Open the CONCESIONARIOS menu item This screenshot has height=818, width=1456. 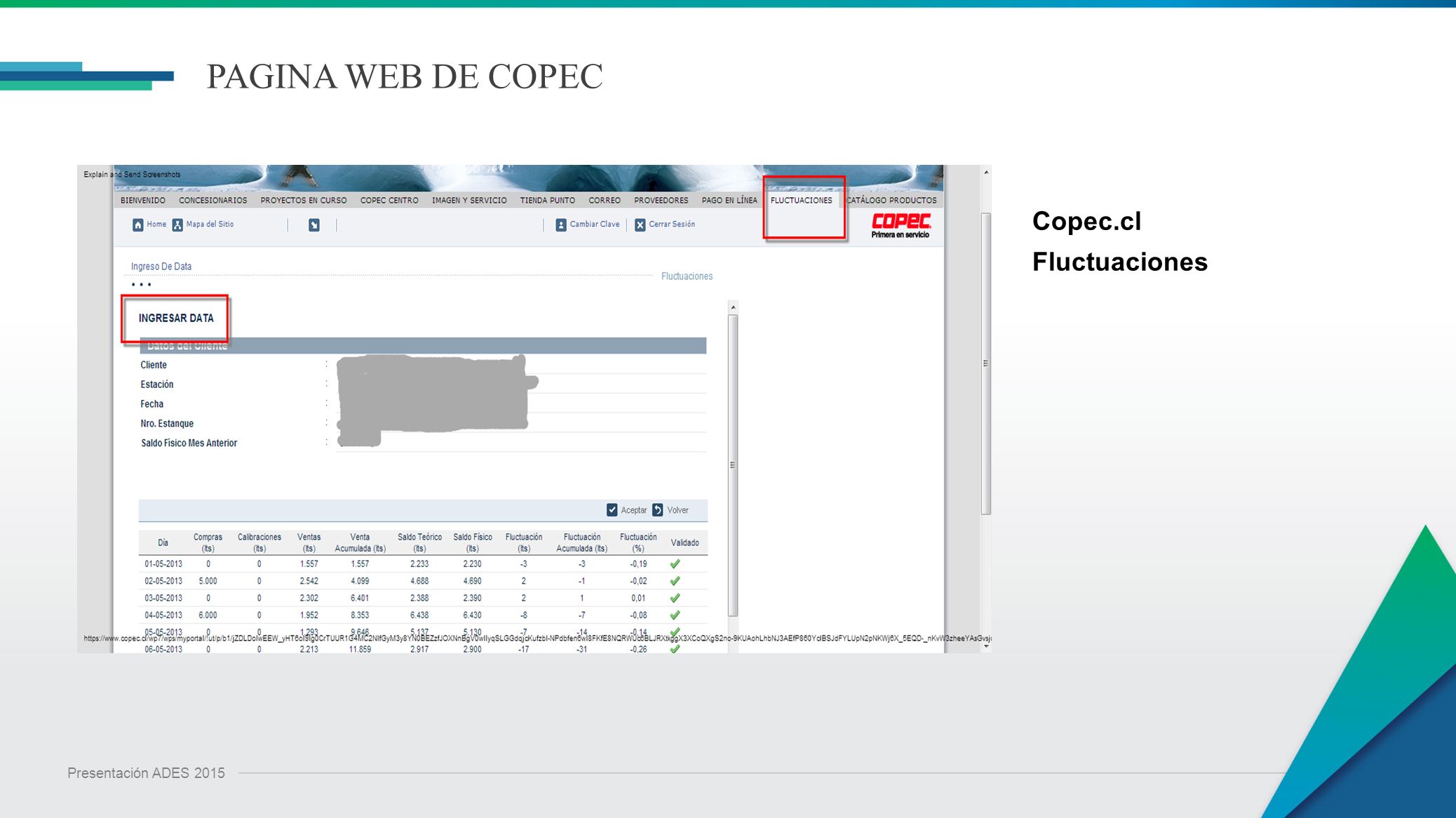click(213, 201)
